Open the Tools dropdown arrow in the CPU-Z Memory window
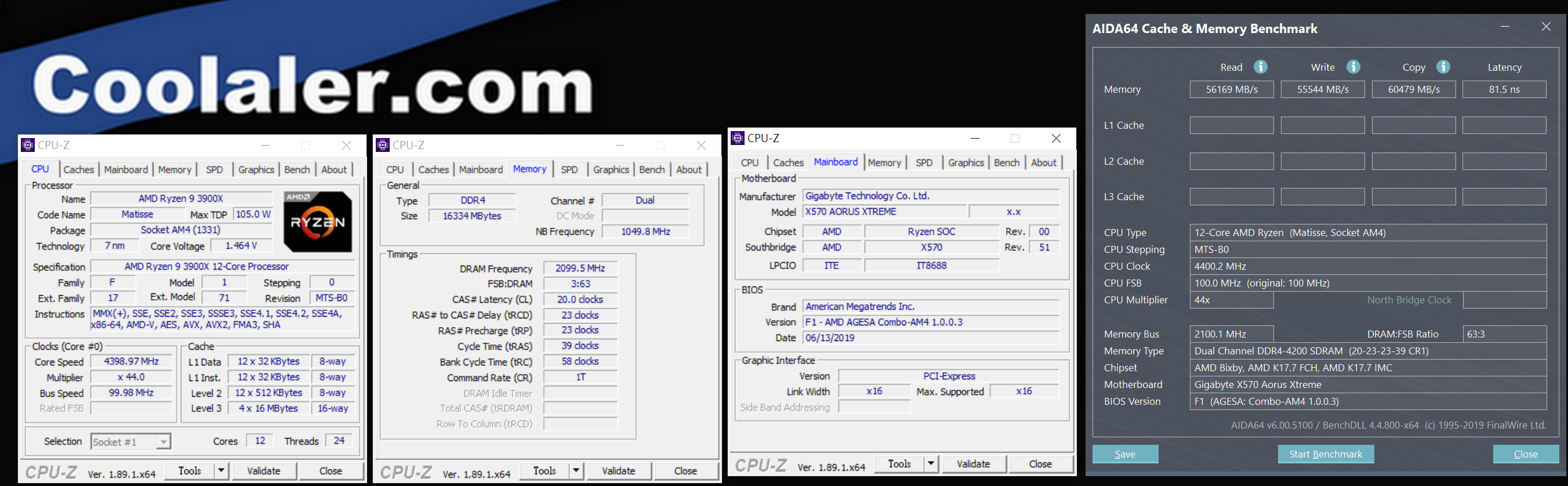The width and height of the screenshot is (1568, 486). pos(576,471)
